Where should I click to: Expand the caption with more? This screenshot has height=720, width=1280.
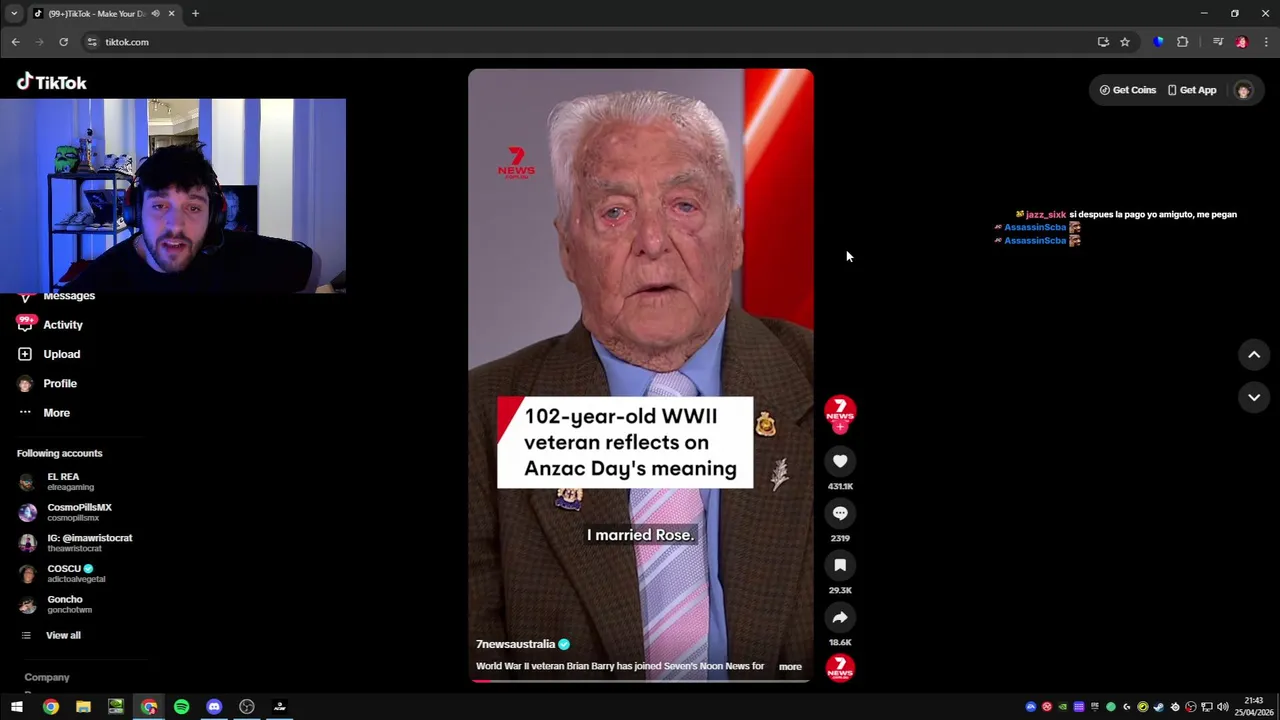790,667
